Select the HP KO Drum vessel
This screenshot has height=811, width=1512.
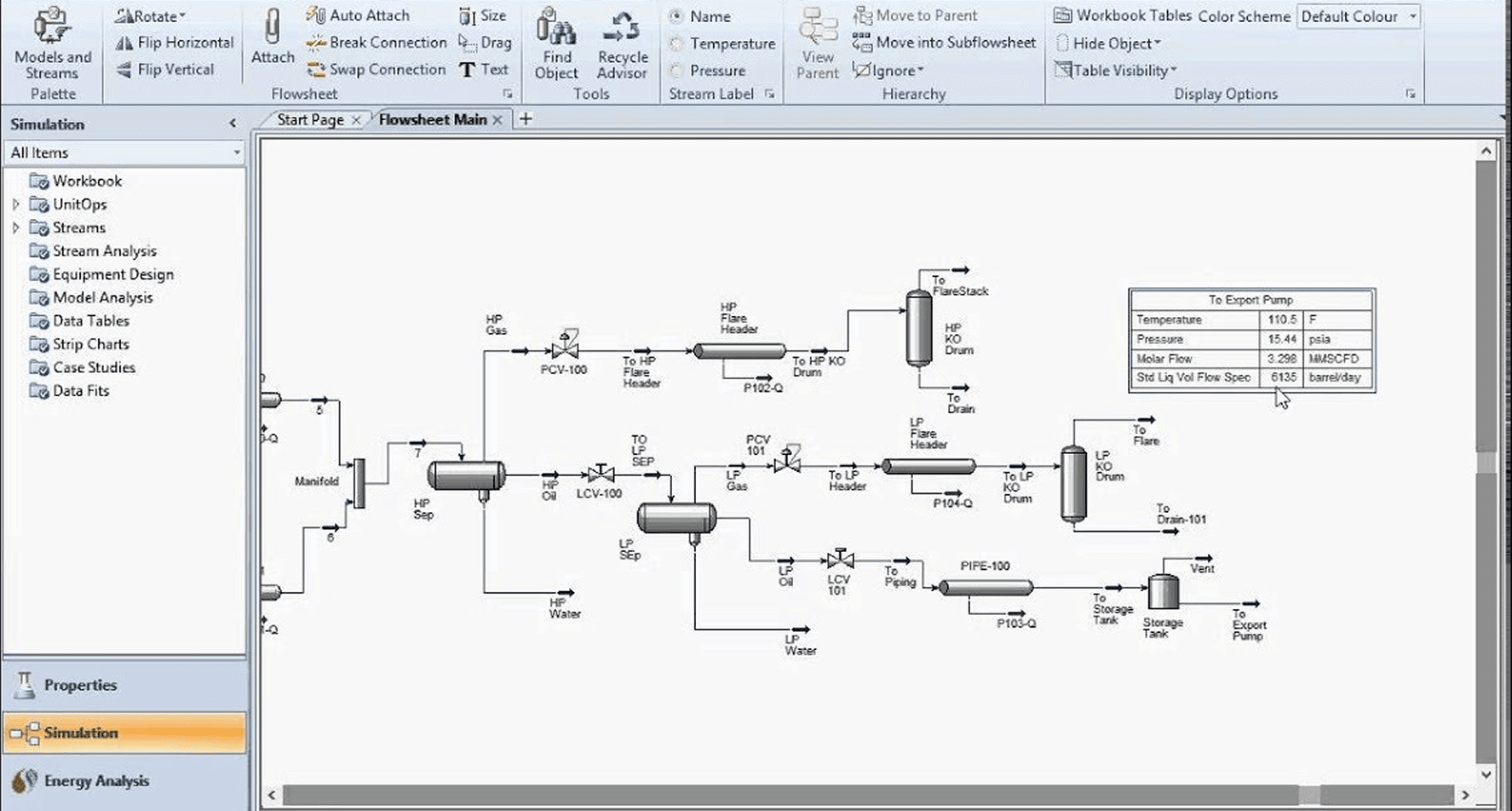tap(918, 329)
